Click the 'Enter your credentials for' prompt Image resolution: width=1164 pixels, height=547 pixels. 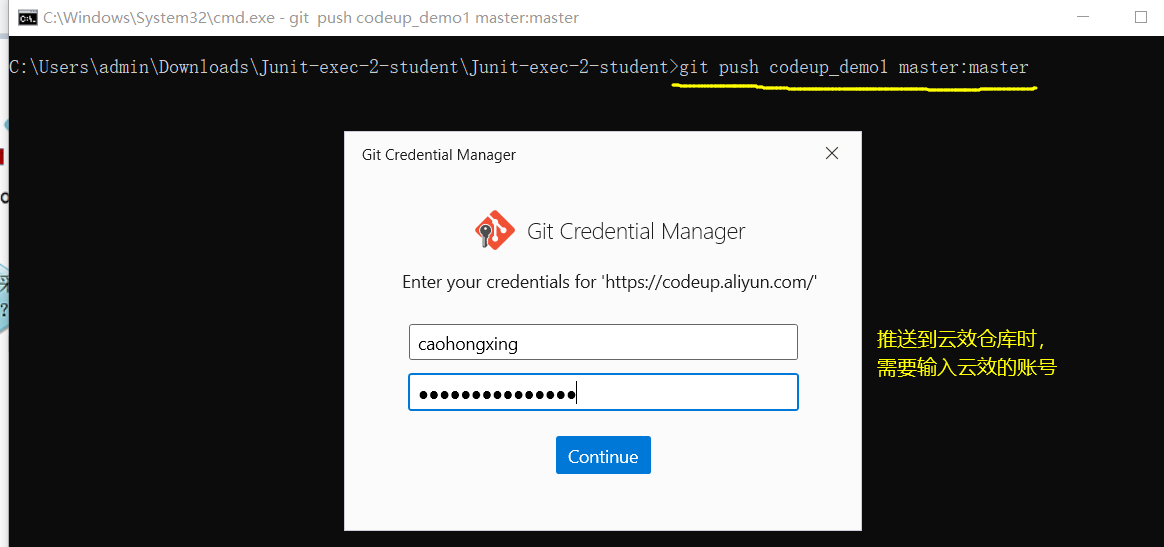tap(499, 282)
